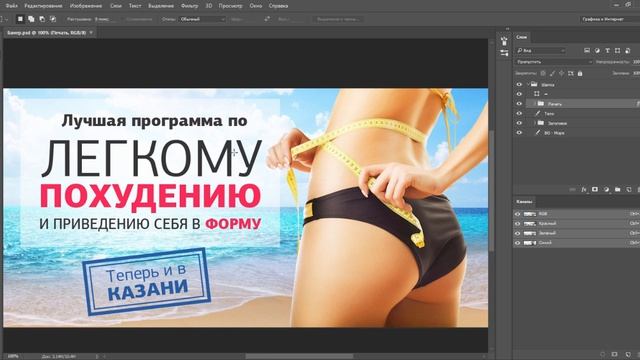Lock layer position with move icon
Image resolution: width=640 pixels, height=360 pixels.
561,73
